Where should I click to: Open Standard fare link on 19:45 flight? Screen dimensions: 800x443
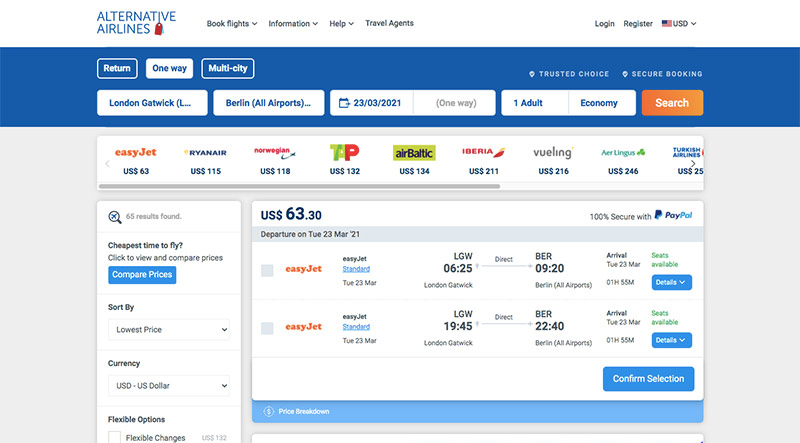[x=356, y=327]
